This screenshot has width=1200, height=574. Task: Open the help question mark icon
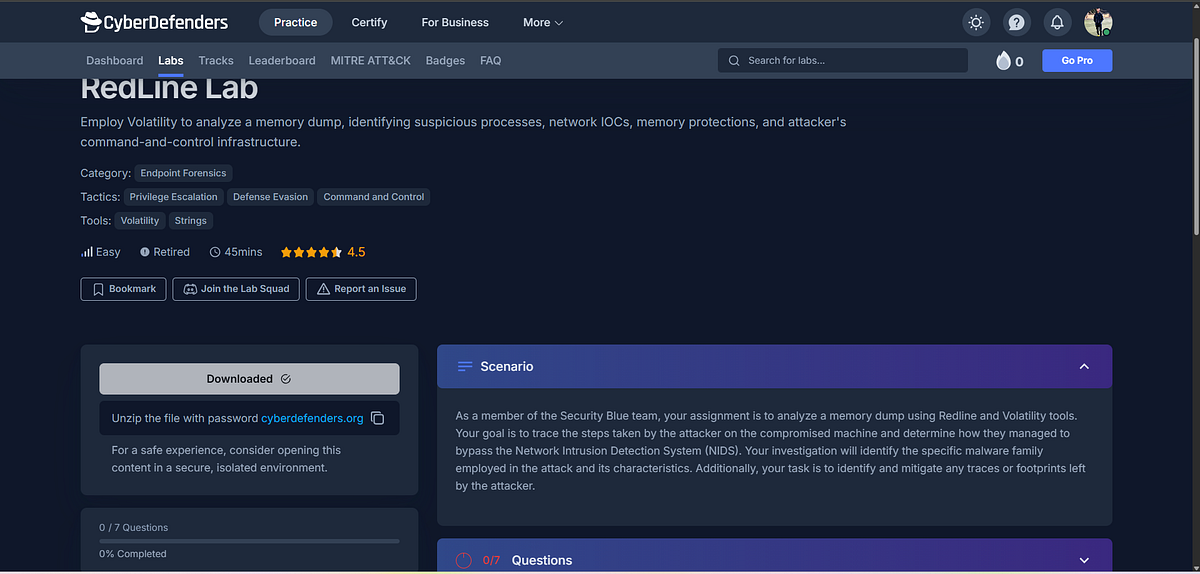tap(1016, 22)
